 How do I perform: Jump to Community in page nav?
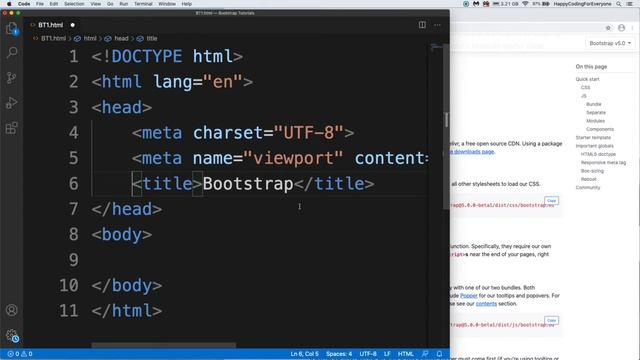click(588, 187)
